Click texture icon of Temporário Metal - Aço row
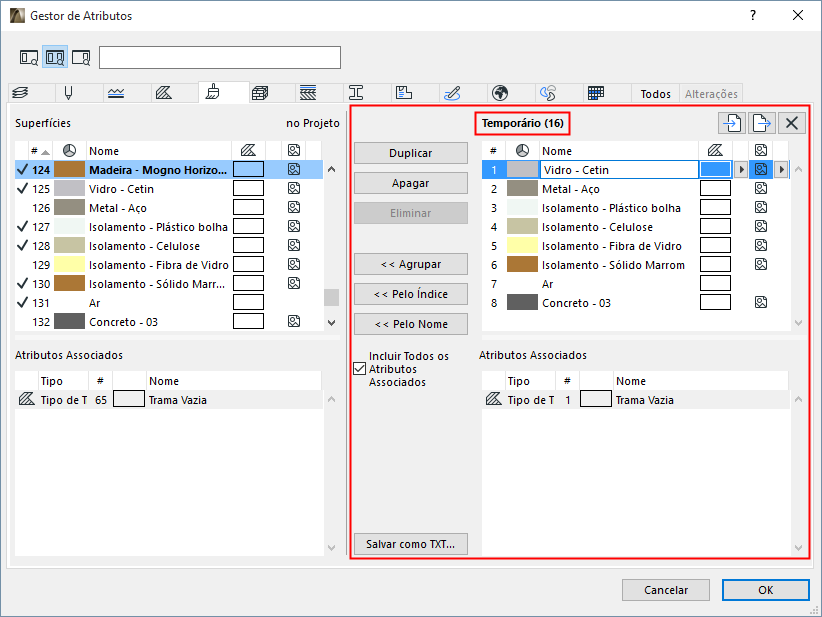Image resolution: width=822 pixels, height=617 pixels. pos(761,189)
